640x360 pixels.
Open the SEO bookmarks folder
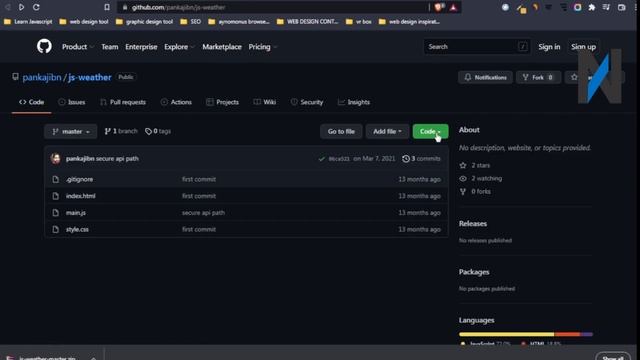coord(191,22)
